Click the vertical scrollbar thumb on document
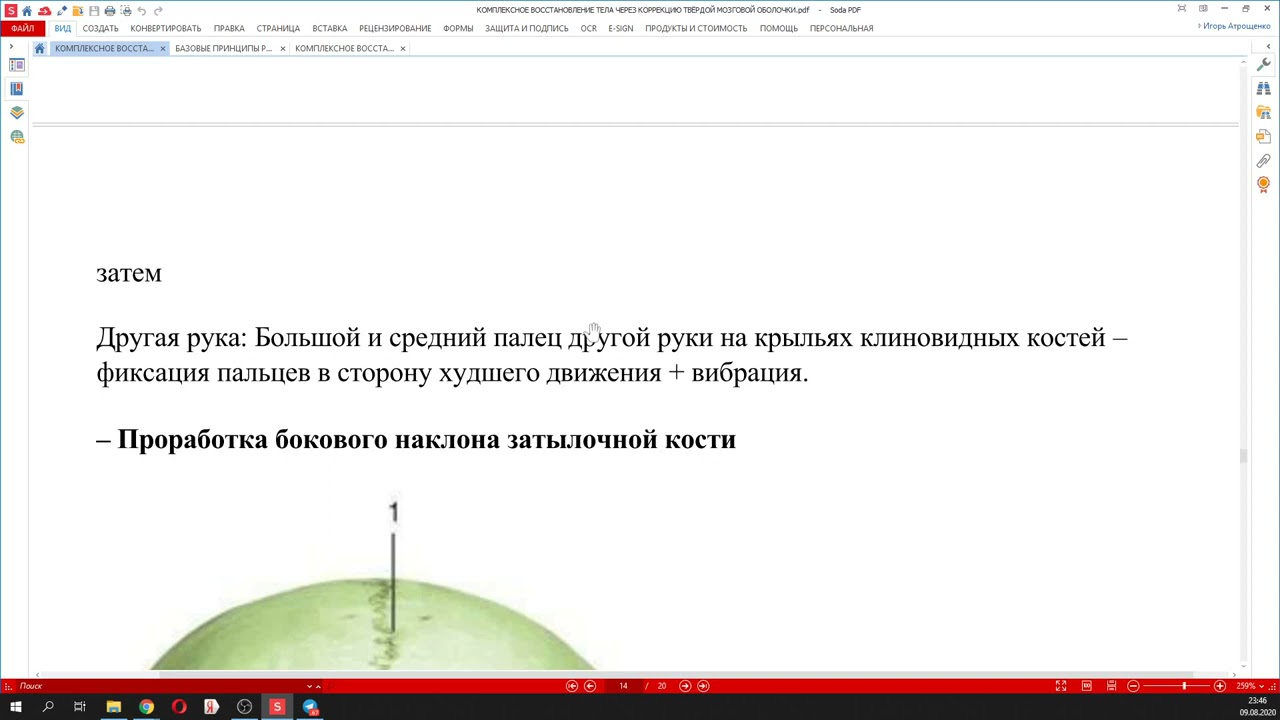 [x=1243, y=456]
